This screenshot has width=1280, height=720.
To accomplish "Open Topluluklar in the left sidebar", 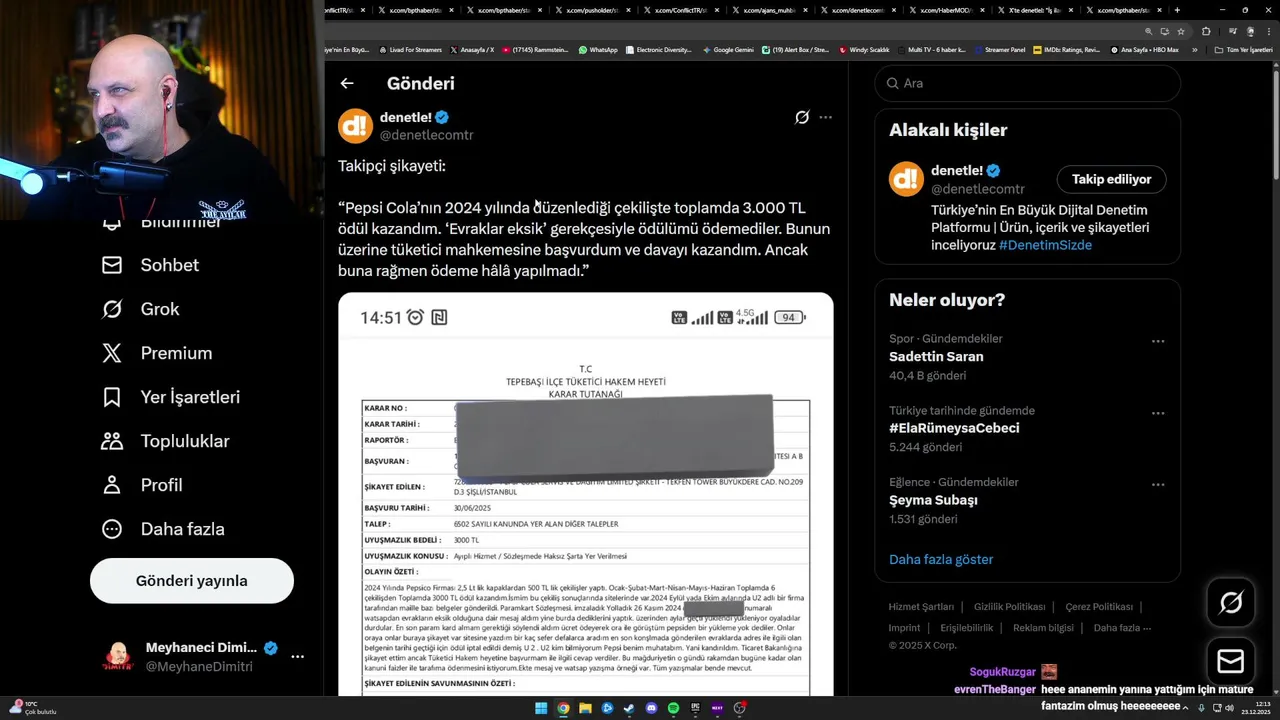I will [x=165, y=441].
